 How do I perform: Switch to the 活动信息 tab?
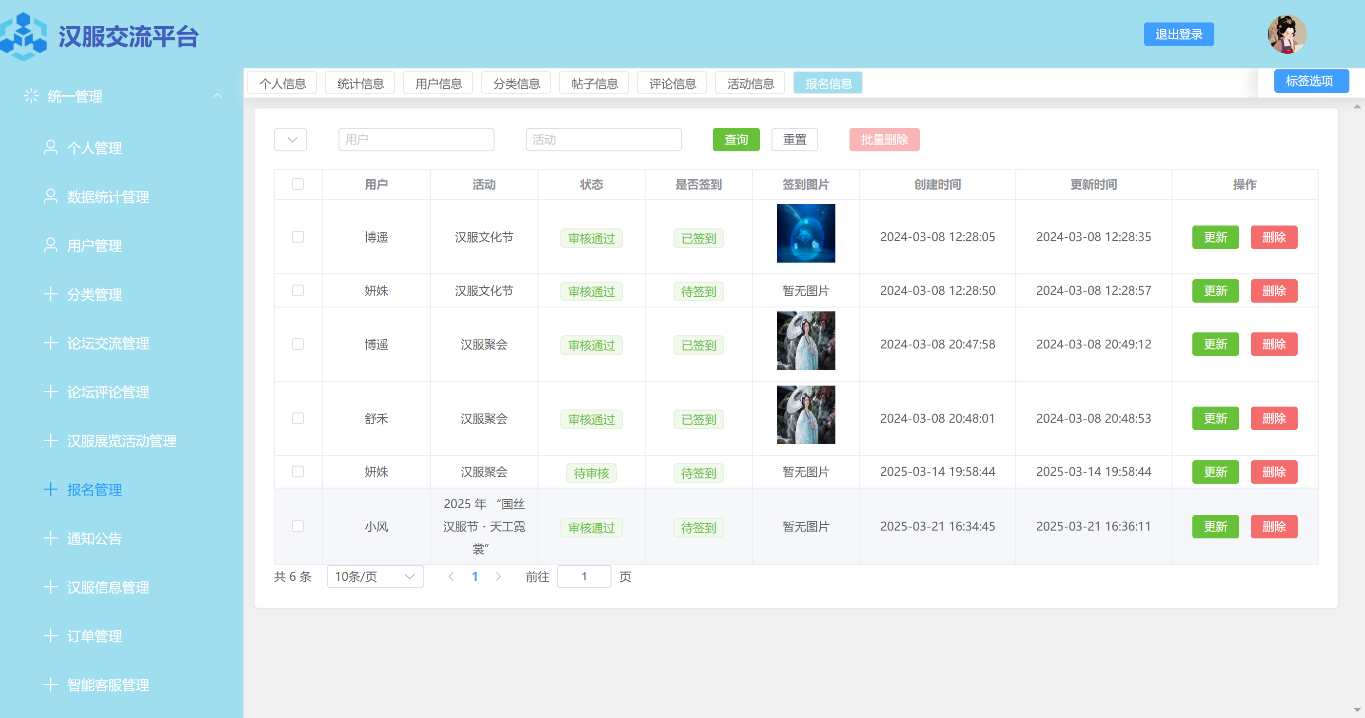(x=750, y=83)
